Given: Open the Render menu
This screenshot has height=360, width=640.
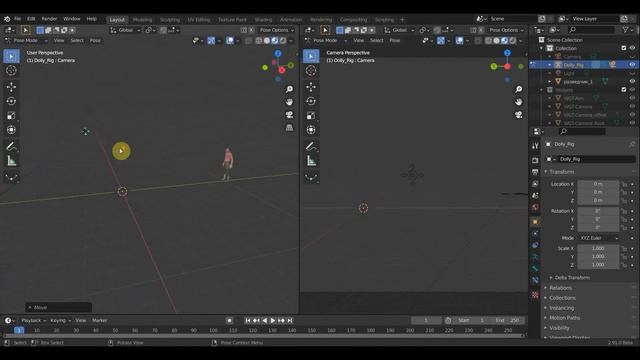Looking at the screenshot, I should 49,19.
